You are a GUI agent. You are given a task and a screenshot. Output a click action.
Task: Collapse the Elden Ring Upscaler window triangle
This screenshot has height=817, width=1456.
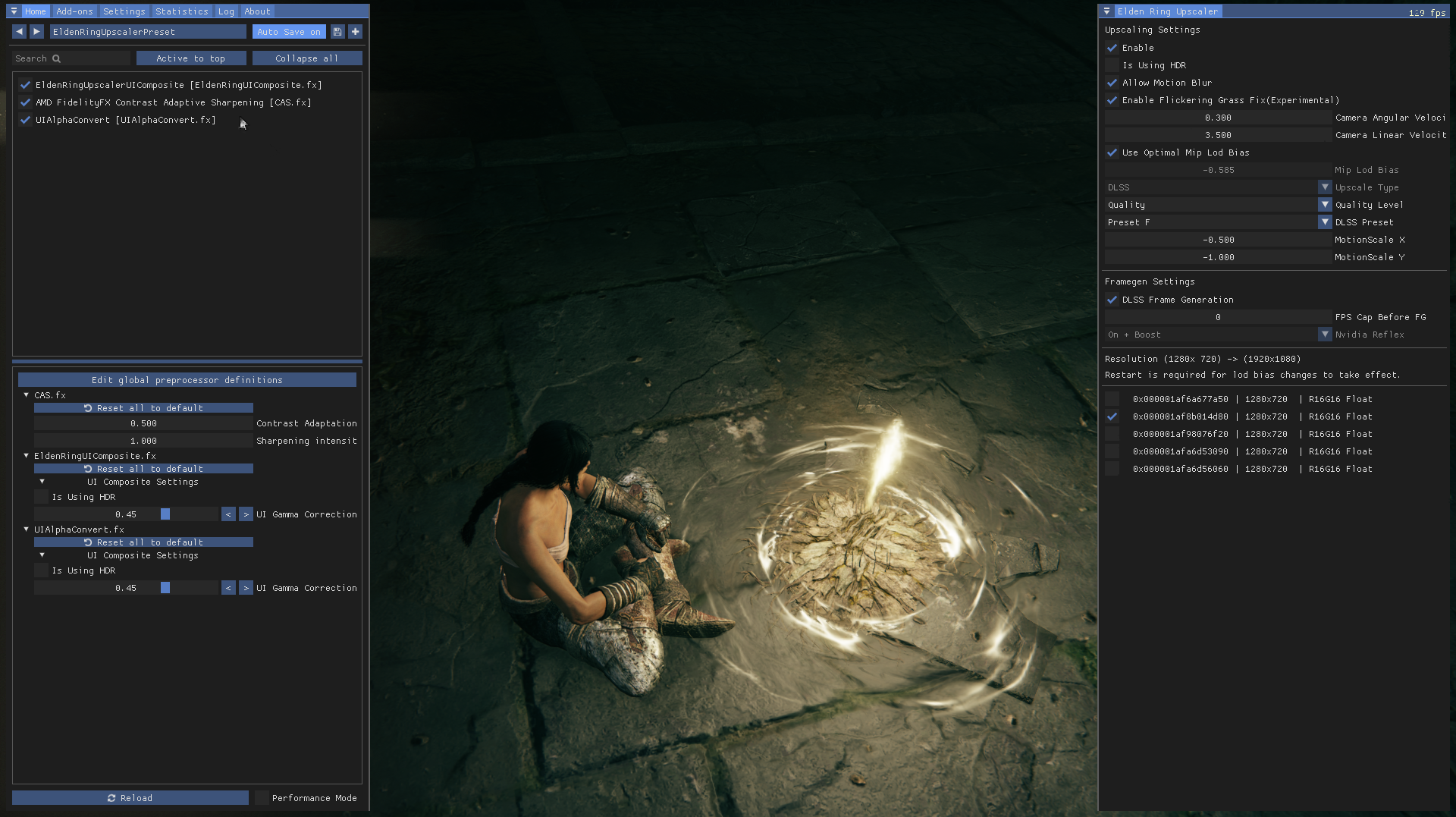click(1107, 11)
